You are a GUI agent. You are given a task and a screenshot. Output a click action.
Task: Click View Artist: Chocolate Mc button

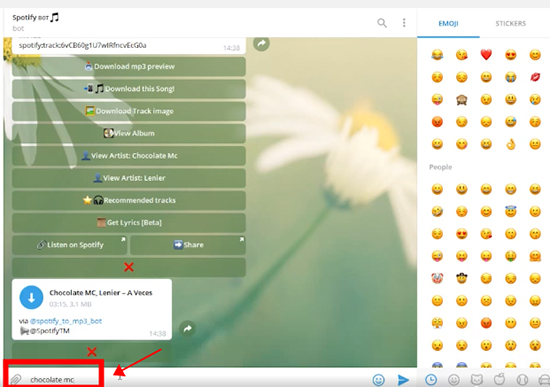[x=129, y=156]
